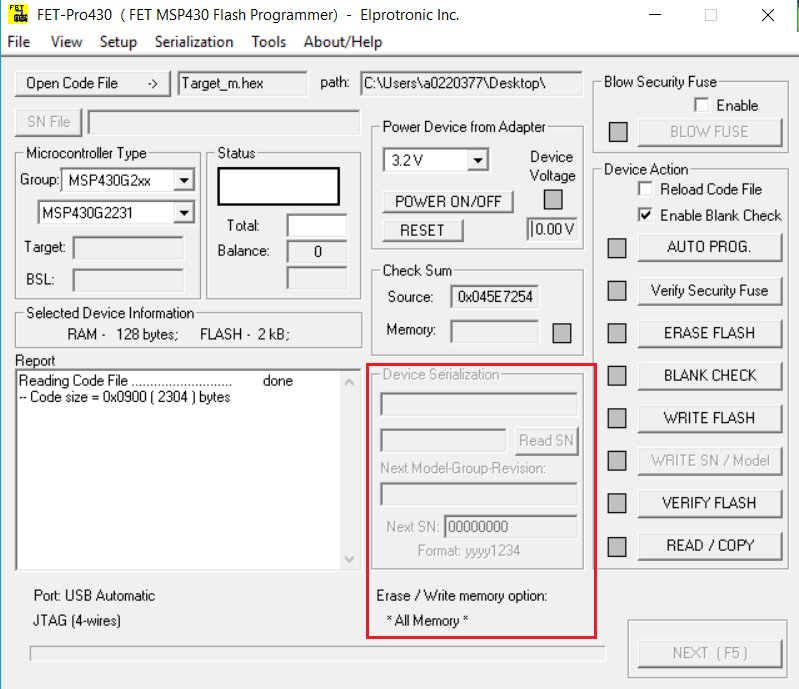799x689 pixels.
Task: Check the Reload Code File option
Action: (x=645, y=189)
